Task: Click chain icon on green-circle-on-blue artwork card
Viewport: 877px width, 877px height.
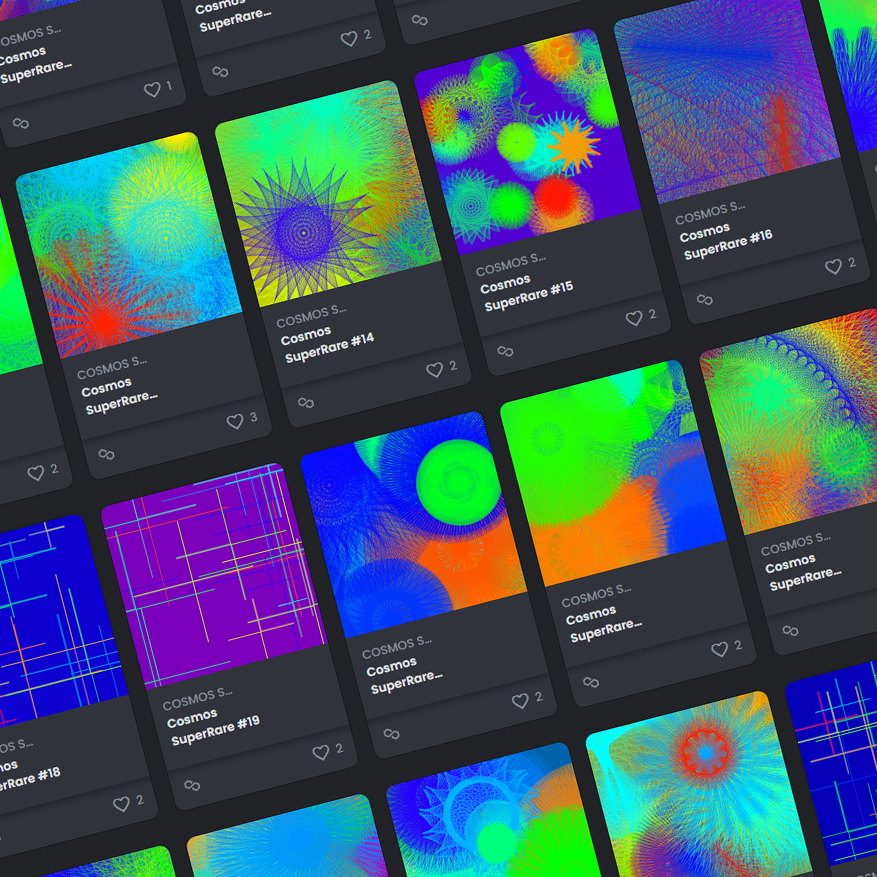Action: tap(392, 733)
